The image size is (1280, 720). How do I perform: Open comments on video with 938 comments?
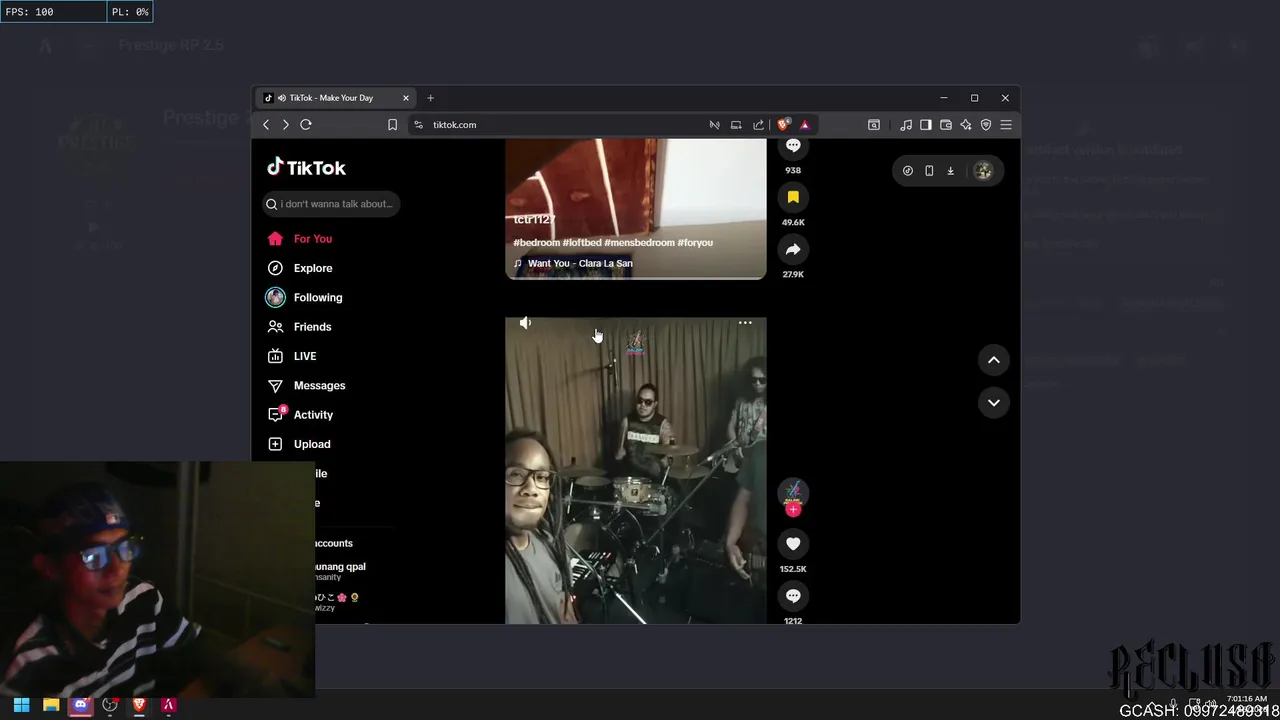[793, 147]
